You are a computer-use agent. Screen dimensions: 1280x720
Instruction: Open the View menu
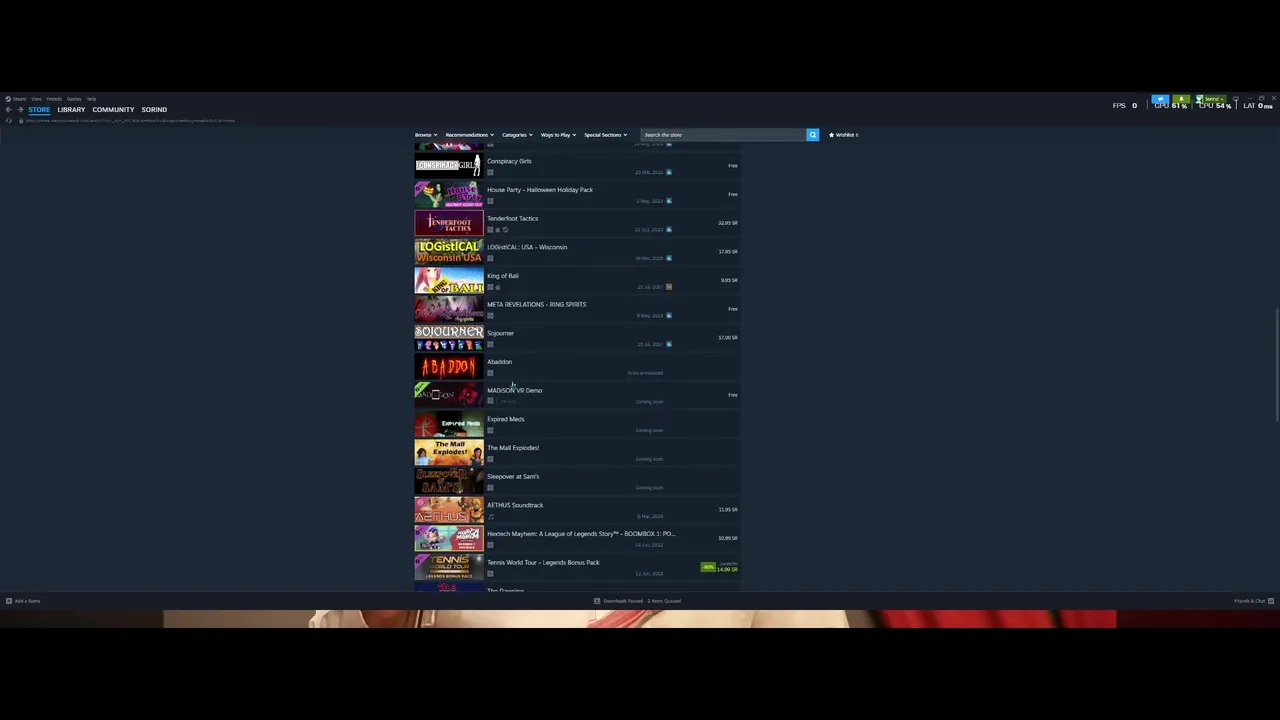(x=36, y=99)
